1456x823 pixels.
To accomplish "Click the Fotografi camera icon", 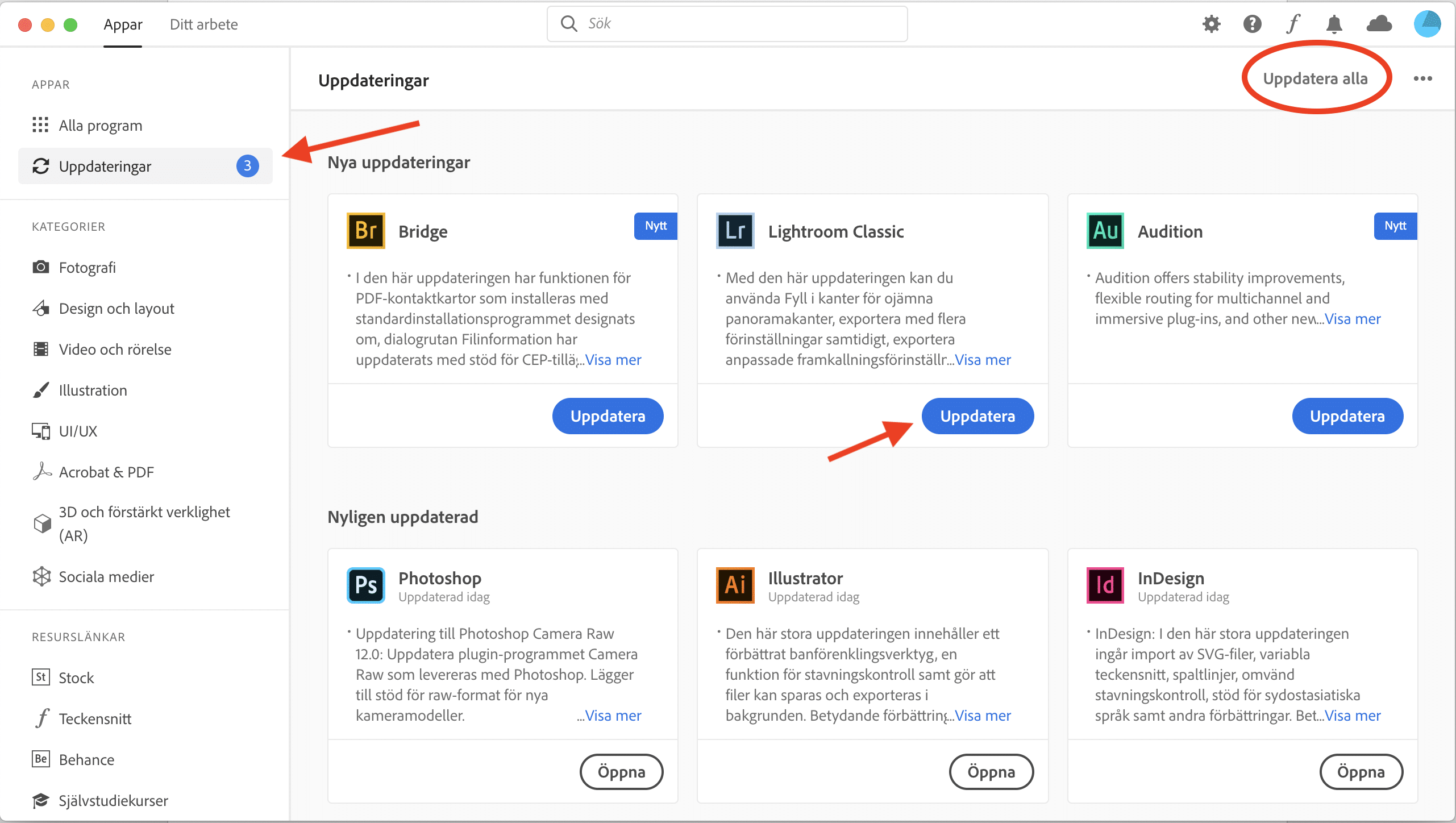I will coord(40,267).
